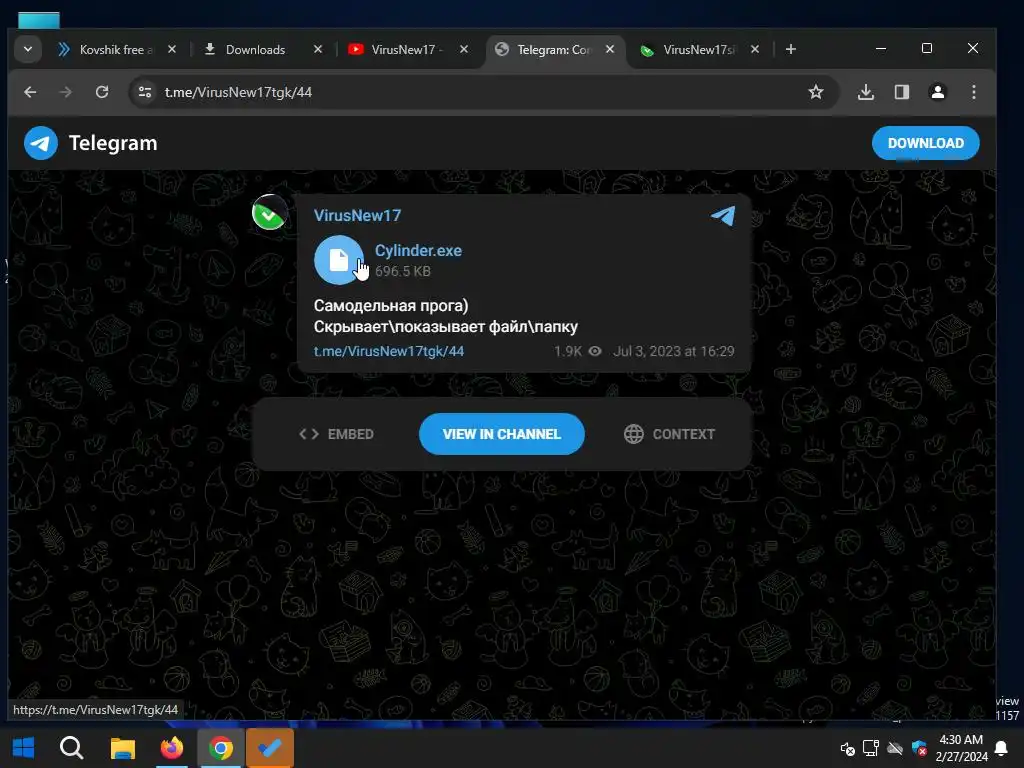
Task: Click the post text "Самодельная прога)"
Action: pos(391,306)
